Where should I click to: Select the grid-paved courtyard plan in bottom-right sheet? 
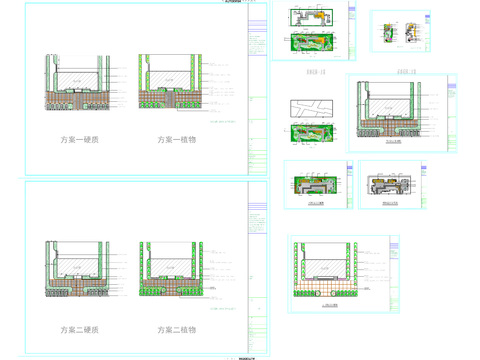point(326,270)
